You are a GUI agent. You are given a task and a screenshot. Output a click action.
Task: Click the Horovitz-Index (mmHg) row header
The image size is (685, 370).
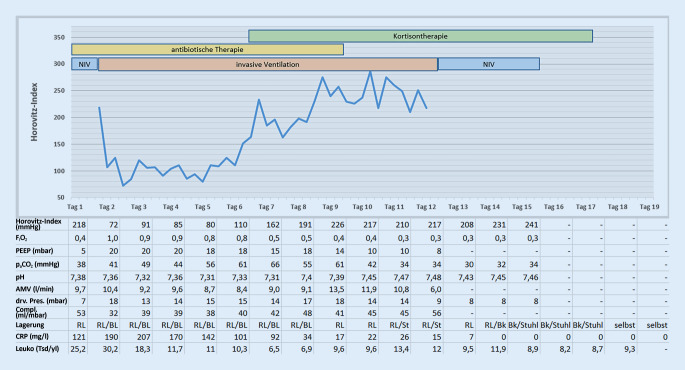(x=38, y=224)
